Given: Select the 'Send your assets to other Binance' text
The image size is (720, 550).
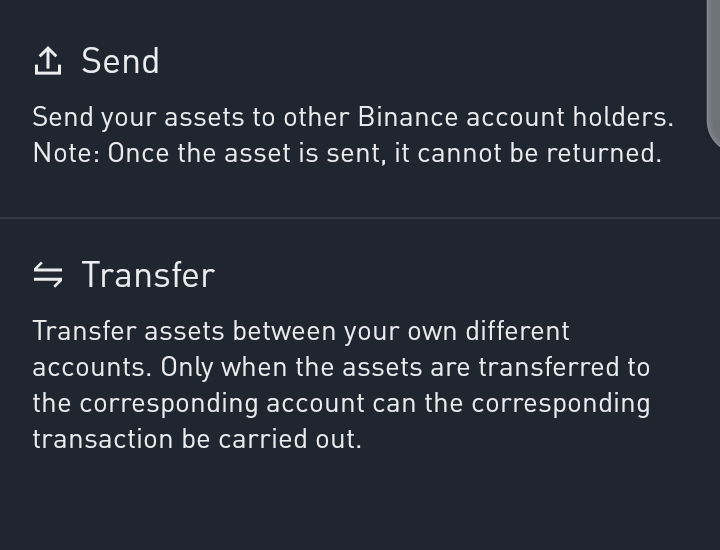Looking at the screenshot, I should coord(245,117).
